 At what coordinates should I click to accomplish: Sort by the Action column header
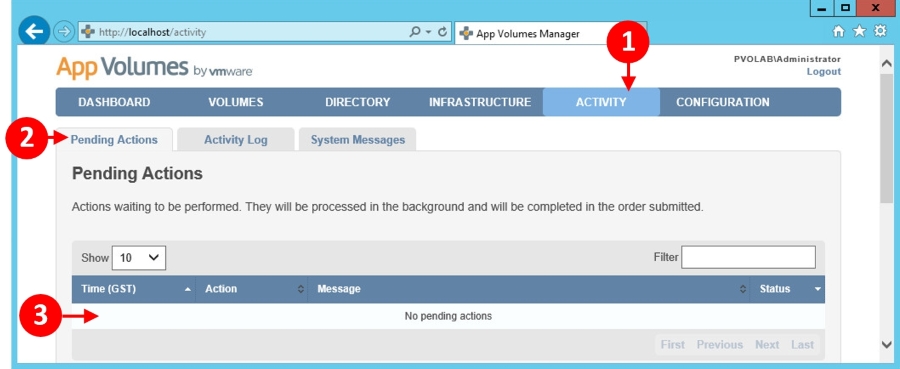(x=251, y=289)
